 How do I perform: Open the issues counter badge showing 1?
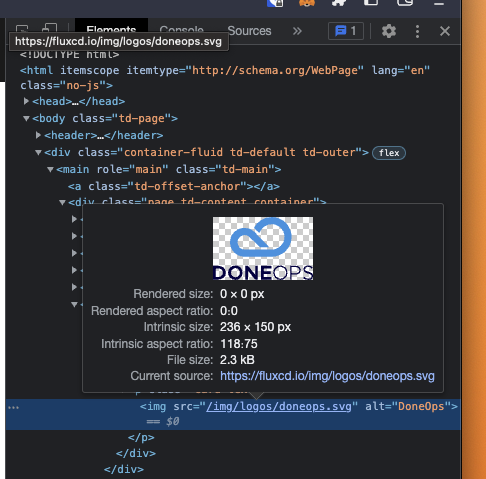click(346, 31)
